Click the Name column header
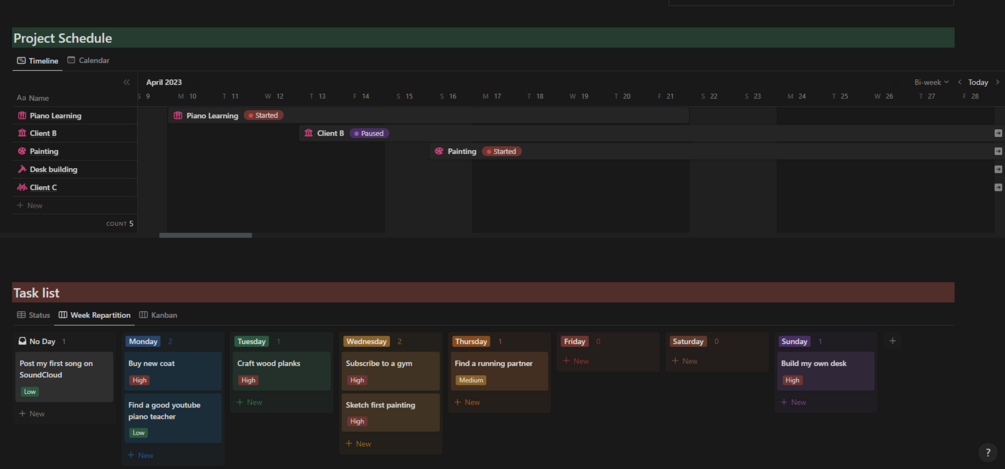 pyautogui.click(x=33, y=98)
